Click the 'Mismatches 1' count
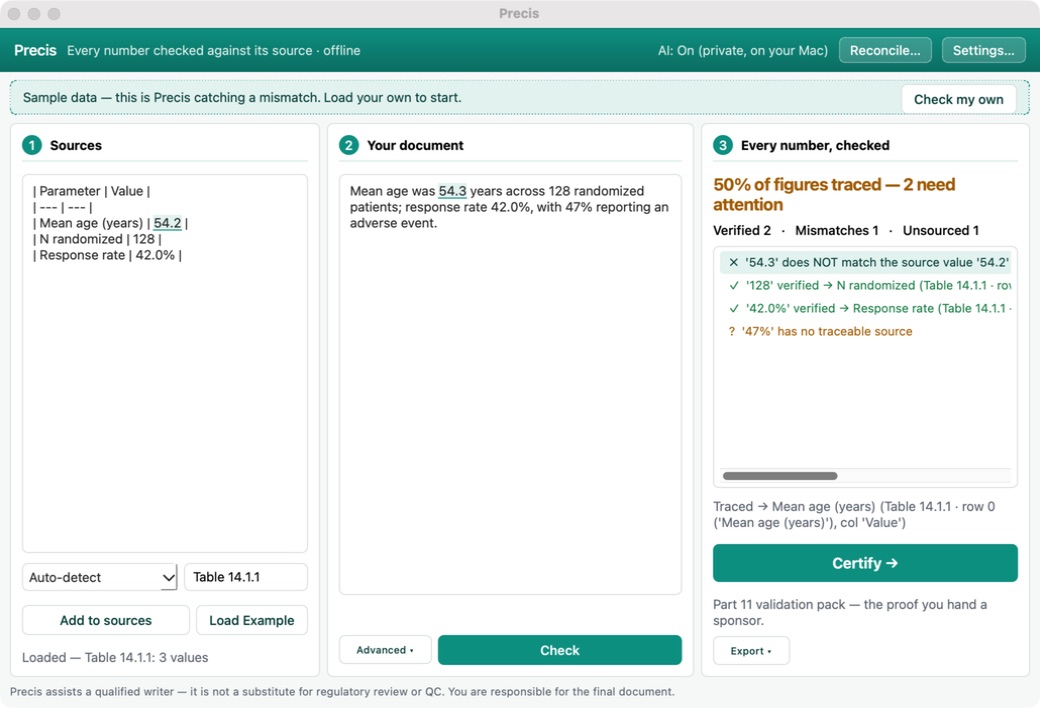Image resolution: width=1040 pixels, height=708 pixels. click(x=836, y=230)
